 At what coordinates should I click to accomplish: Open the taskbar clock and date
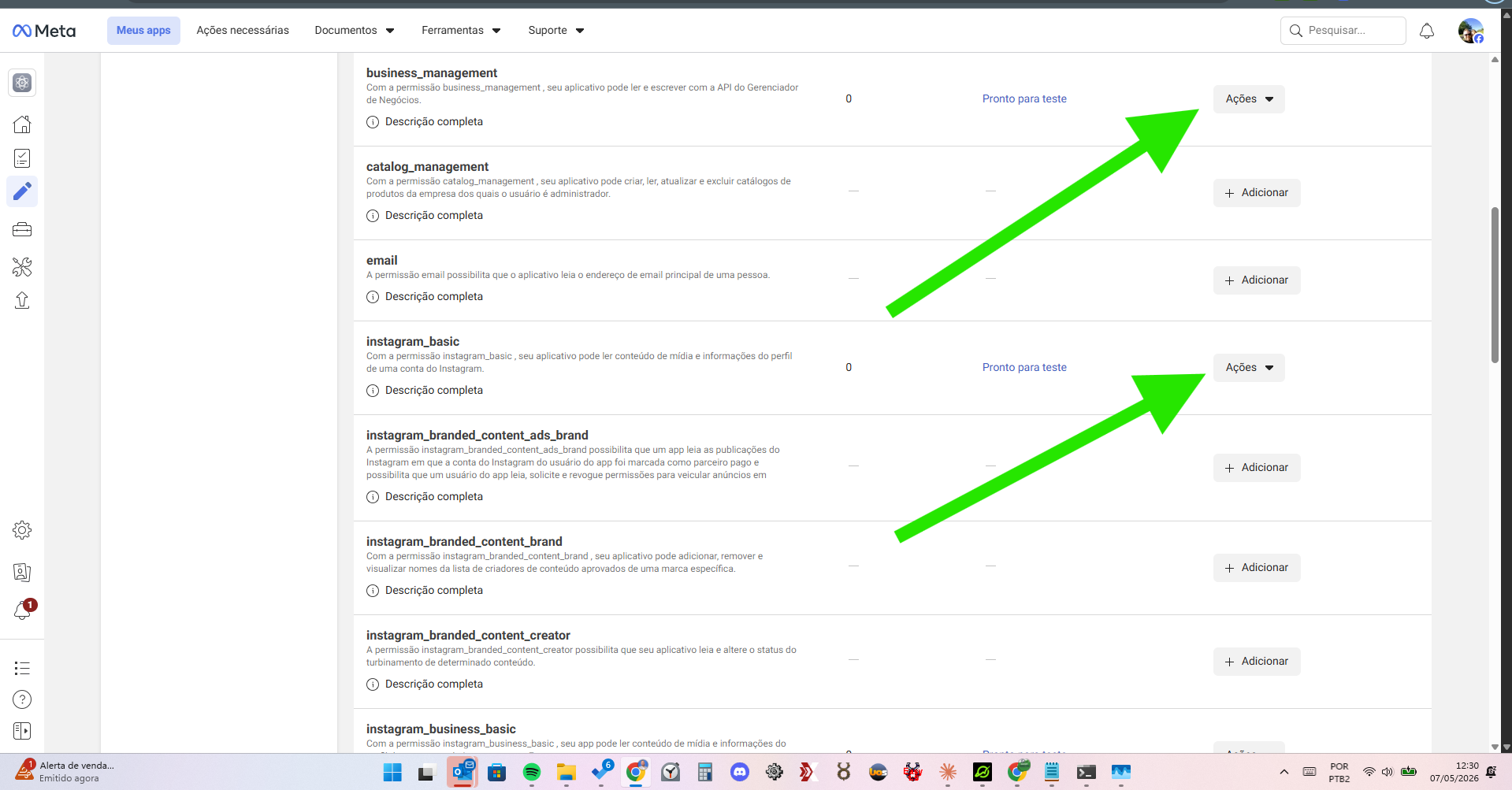coord(1454,772)
